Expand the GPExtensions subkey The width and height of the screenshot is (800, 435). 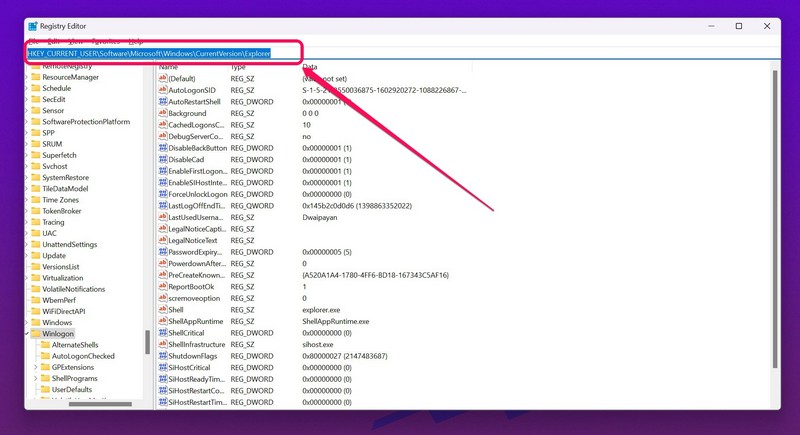36,367
